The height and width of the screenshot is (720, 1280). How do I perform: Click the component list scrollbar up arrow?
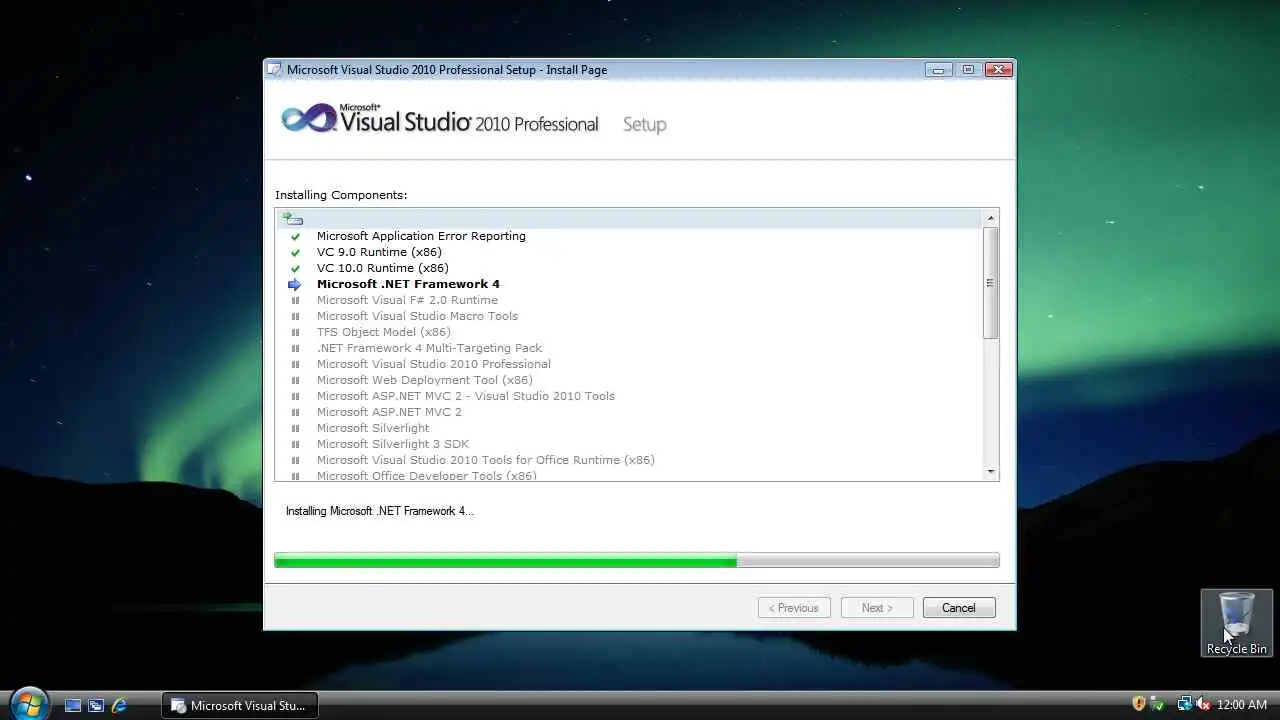pyautogui.click(x=991, y=218)
